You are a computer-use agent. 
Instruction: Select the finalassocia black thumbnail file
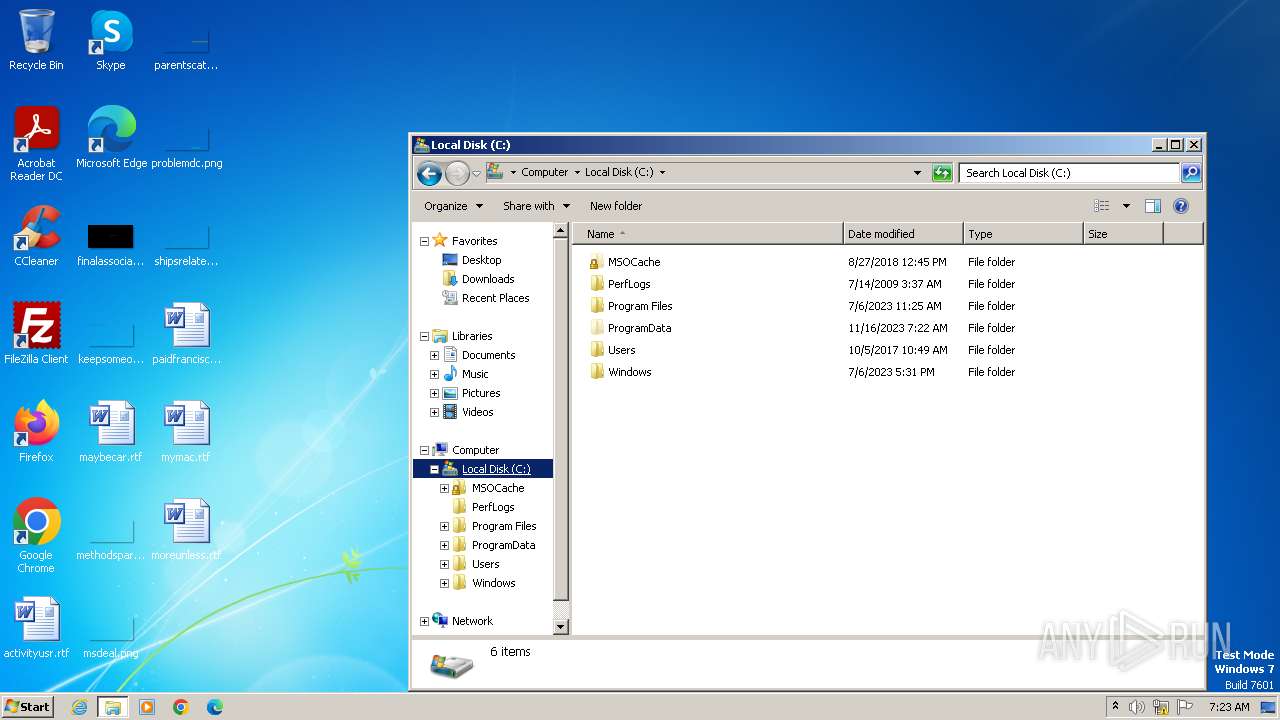point(111,245)
